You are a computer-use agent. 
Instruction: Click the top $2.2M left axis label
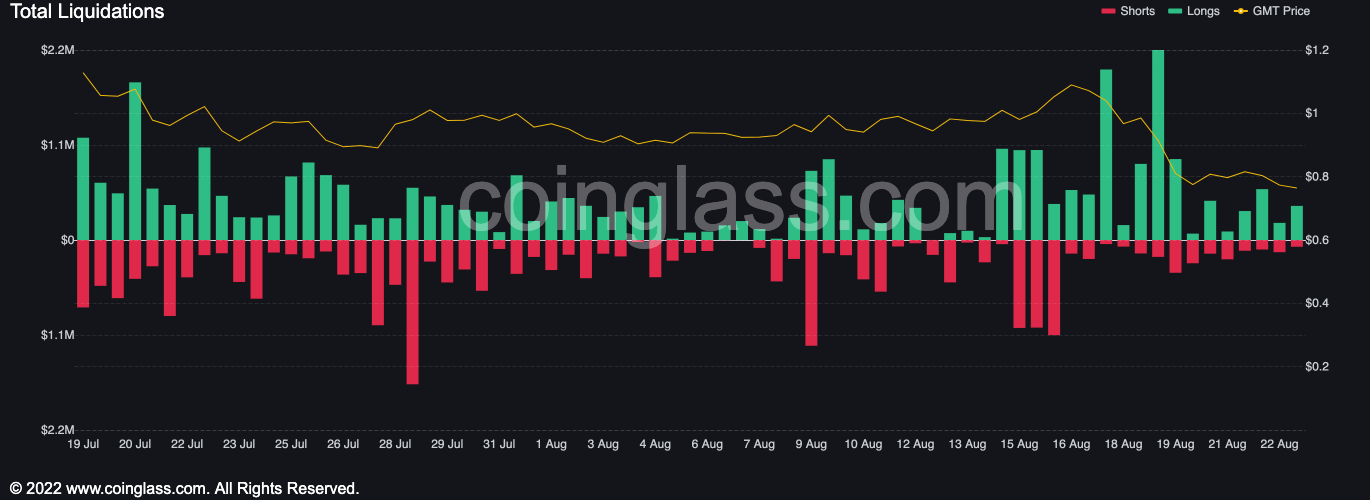(x=56, y=50)
